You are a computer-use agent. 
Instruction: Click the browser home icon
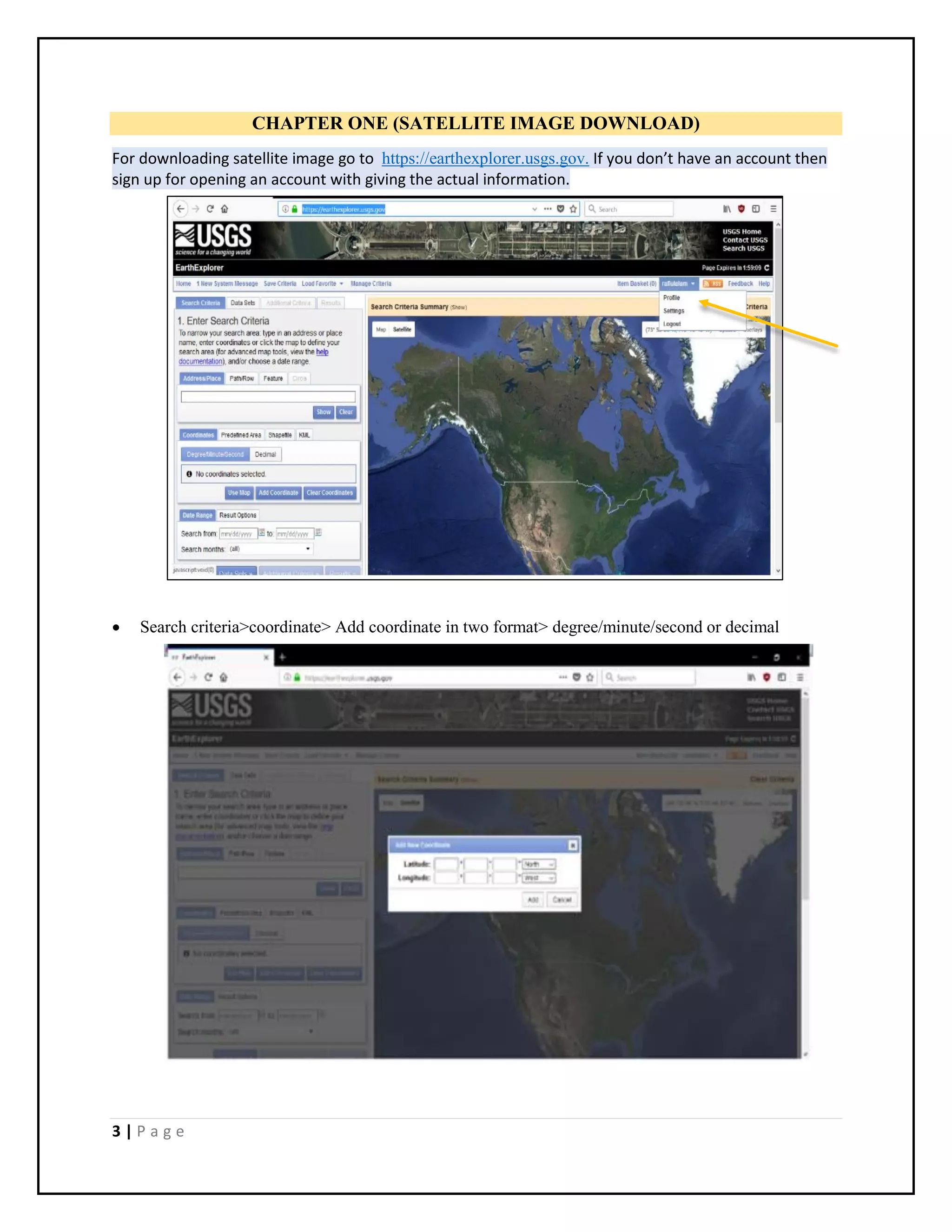pyautogui.click(x=225, y=209)
